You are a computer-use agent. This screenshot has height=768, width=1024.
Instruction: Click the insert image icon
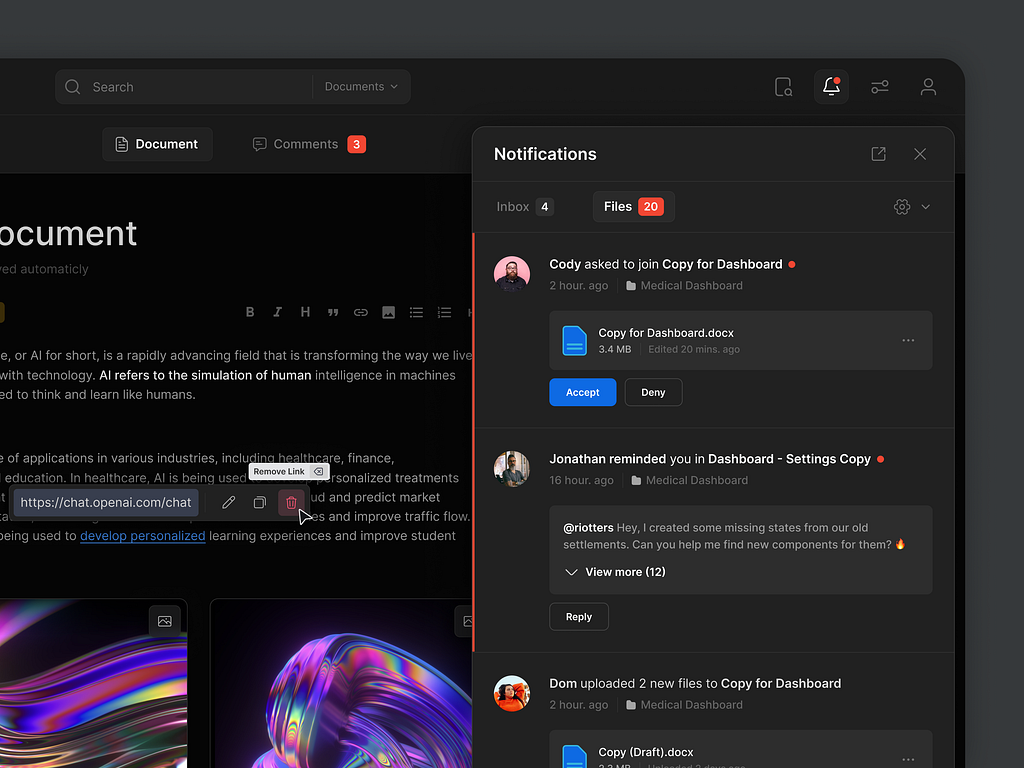tap(388, 312)
